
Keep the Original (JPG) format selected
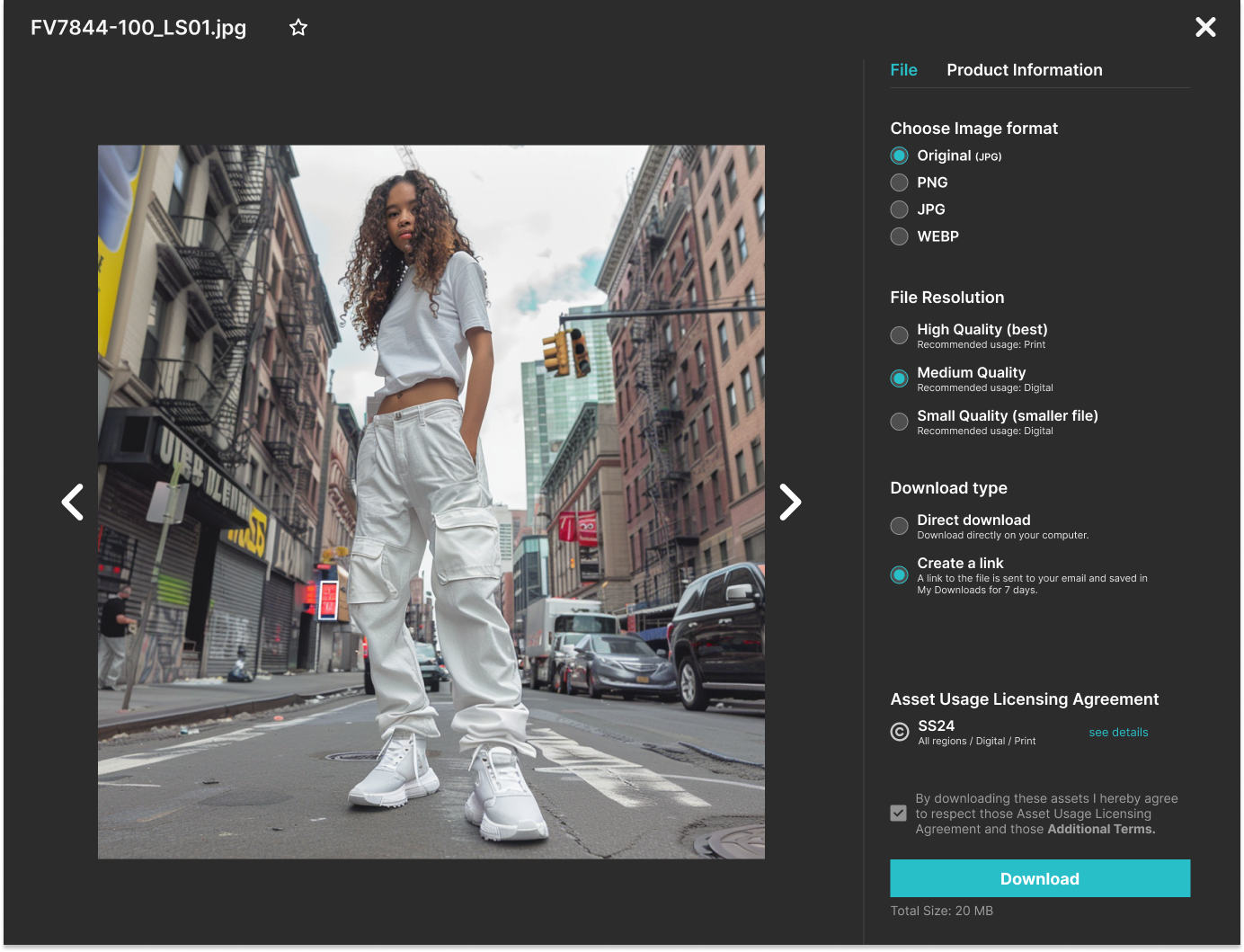point(898,156)
